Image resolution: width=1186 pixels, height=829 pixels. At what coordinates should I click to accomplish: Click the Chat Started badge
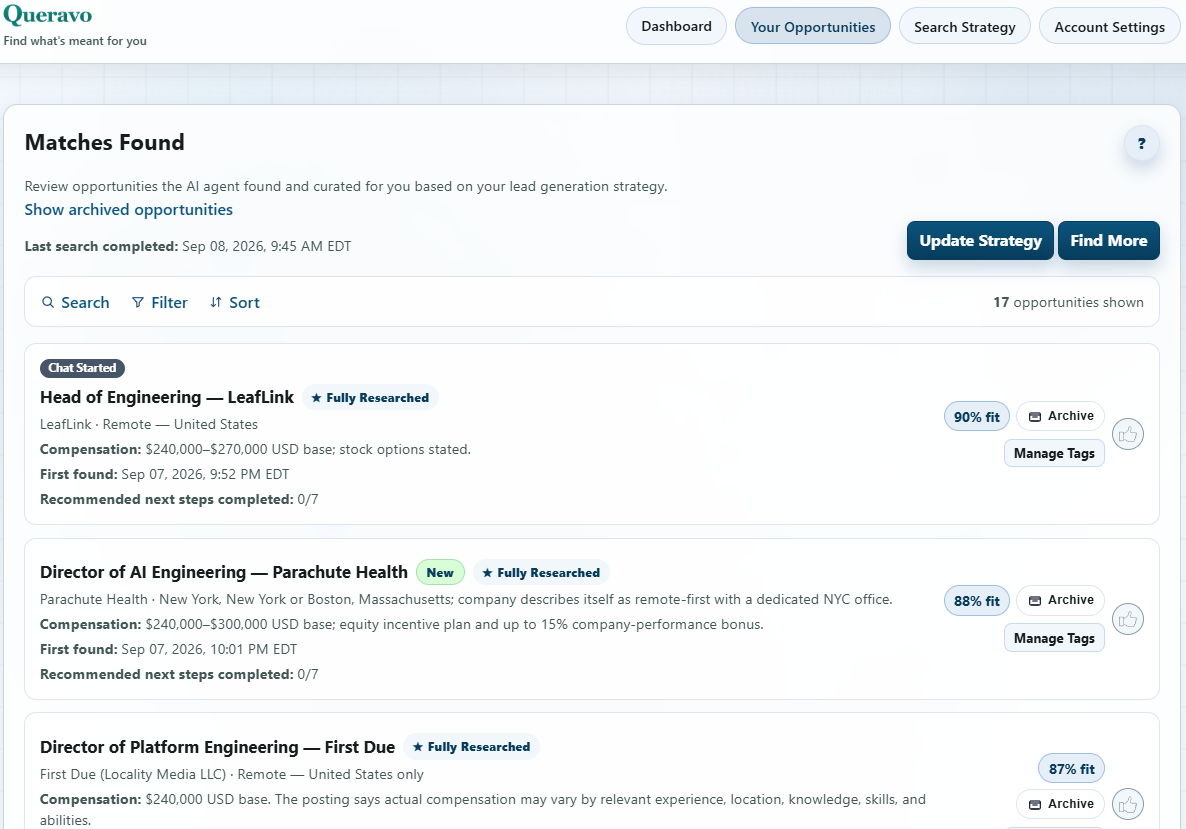pyautogui.click(x=82, y=368)
